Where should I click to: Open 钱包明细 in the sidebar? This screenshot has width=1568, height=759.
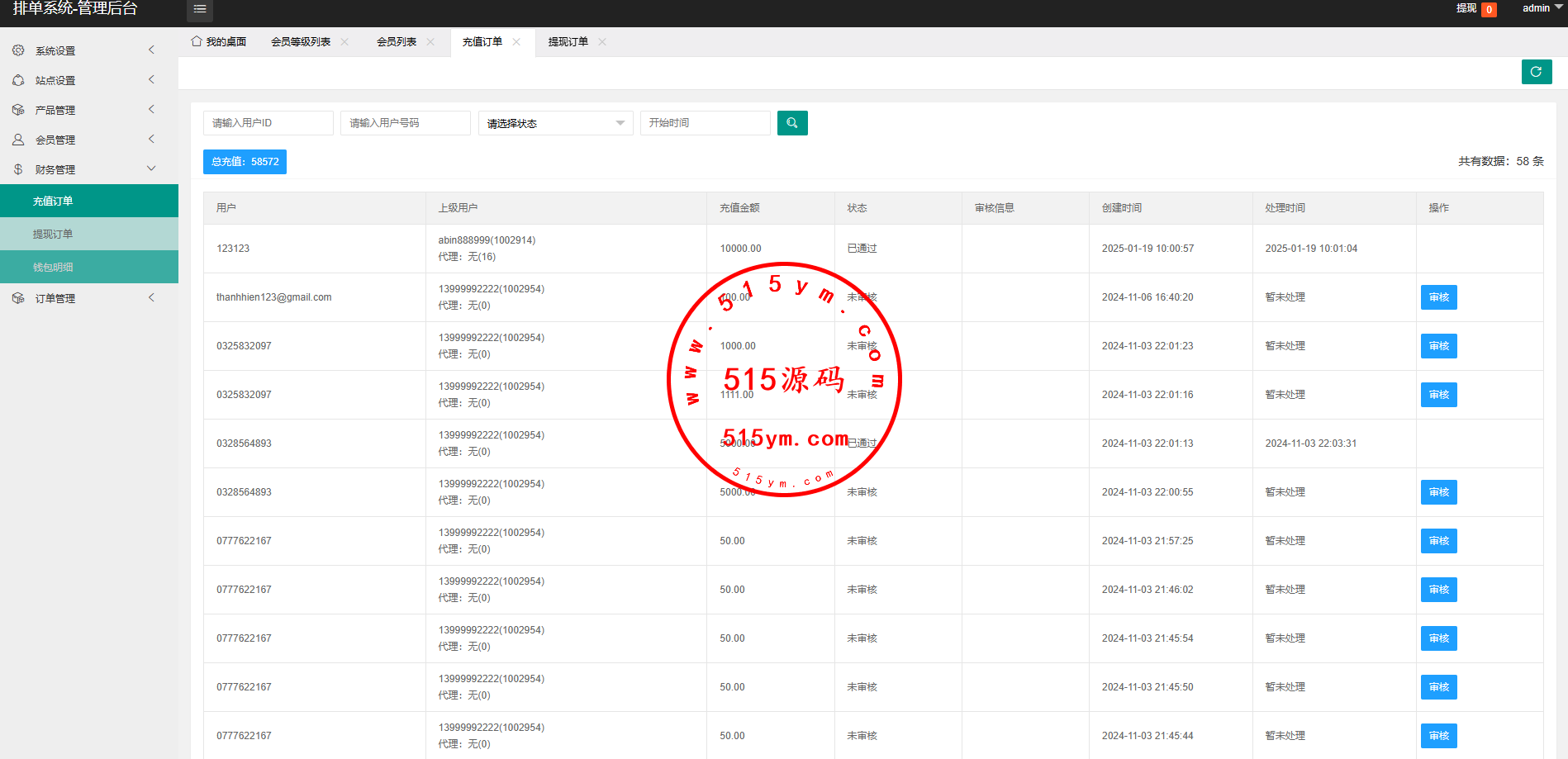53,267
